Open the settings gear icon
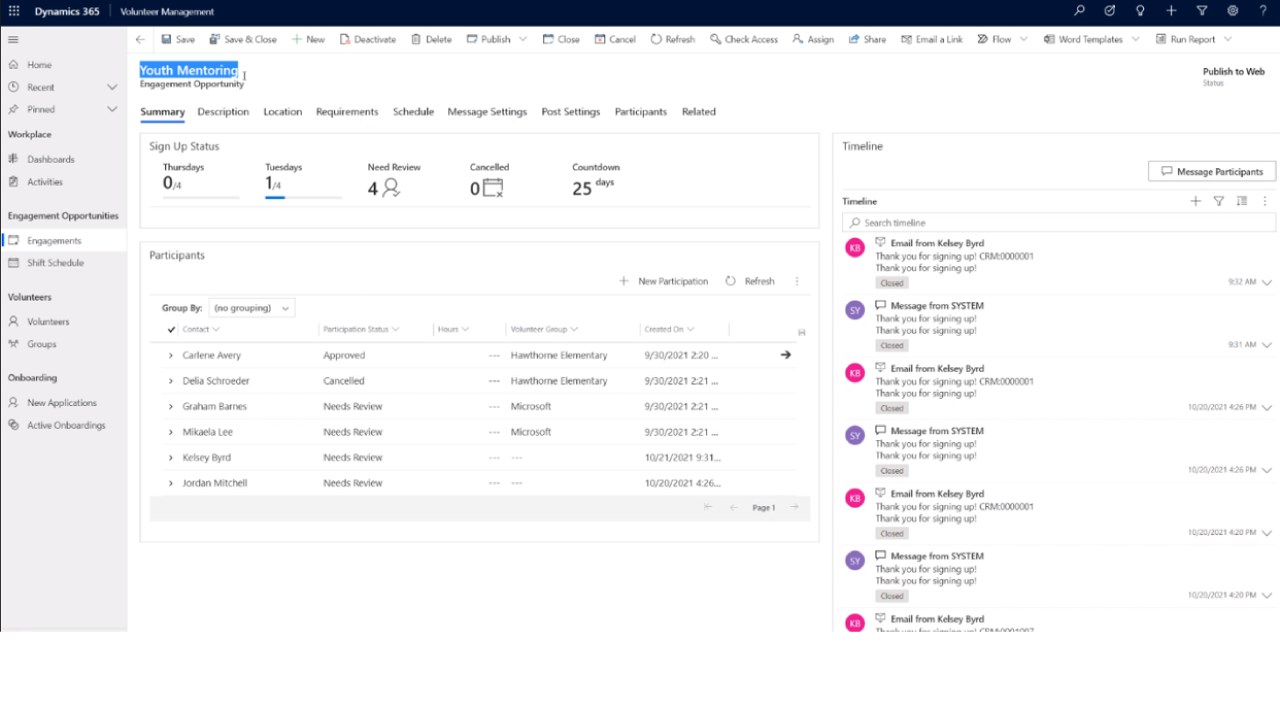The width and height of the screenshot is (1280, 720). tap(1232, 11)
